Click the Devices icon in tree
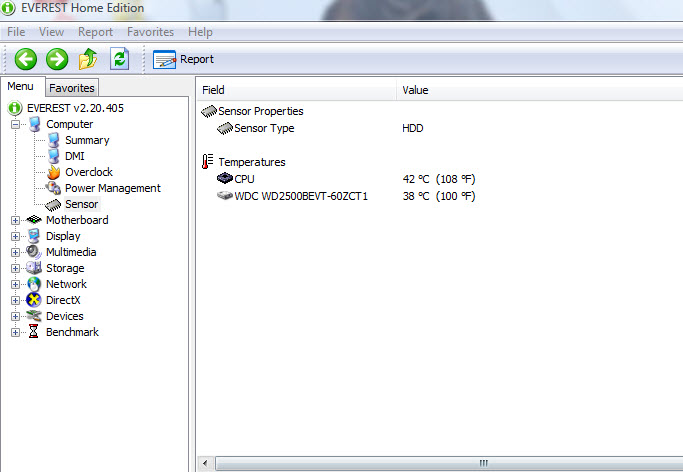The width and height of the screenshot is (683, 472). click(x=34, y=316)
